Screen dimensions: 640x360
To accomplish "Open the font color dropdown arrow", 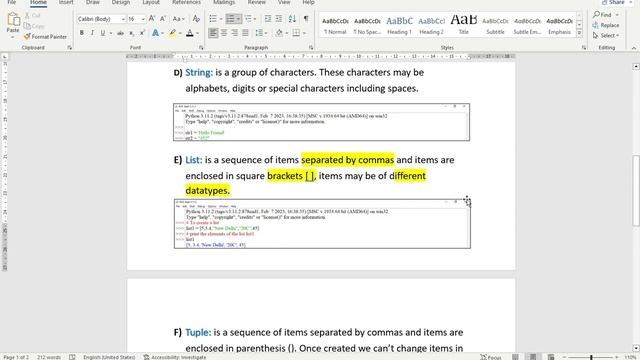I will (x=198, y=33).
